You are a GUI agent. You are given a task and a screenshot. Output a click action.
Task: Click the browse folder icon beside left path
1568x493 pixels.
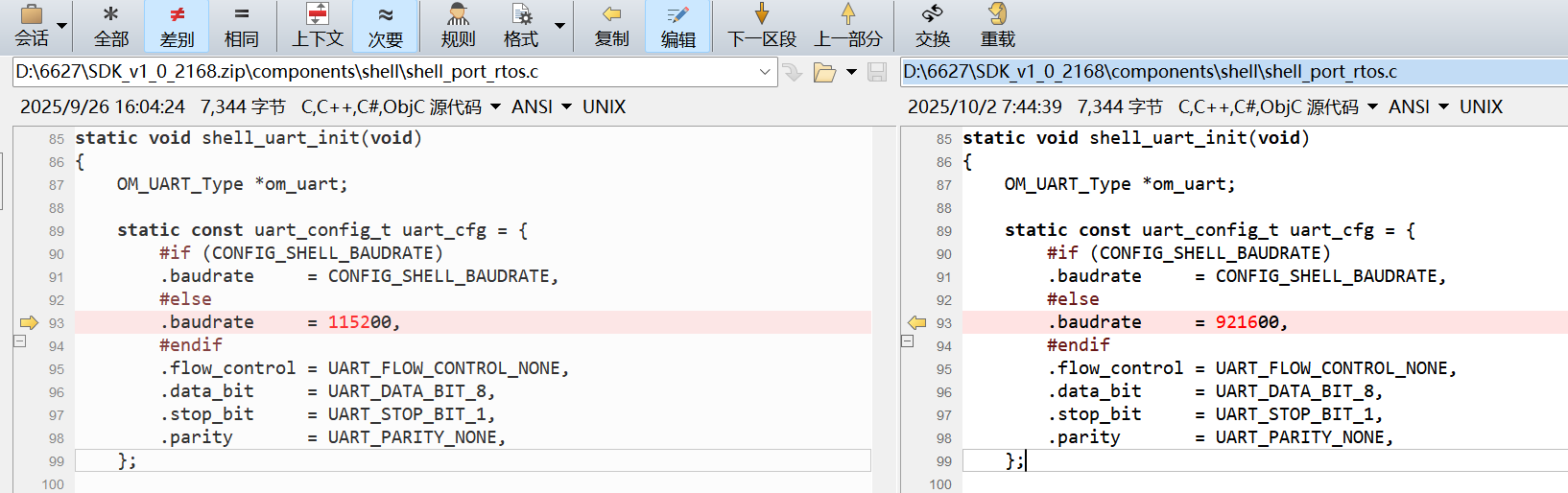point(824,73)
